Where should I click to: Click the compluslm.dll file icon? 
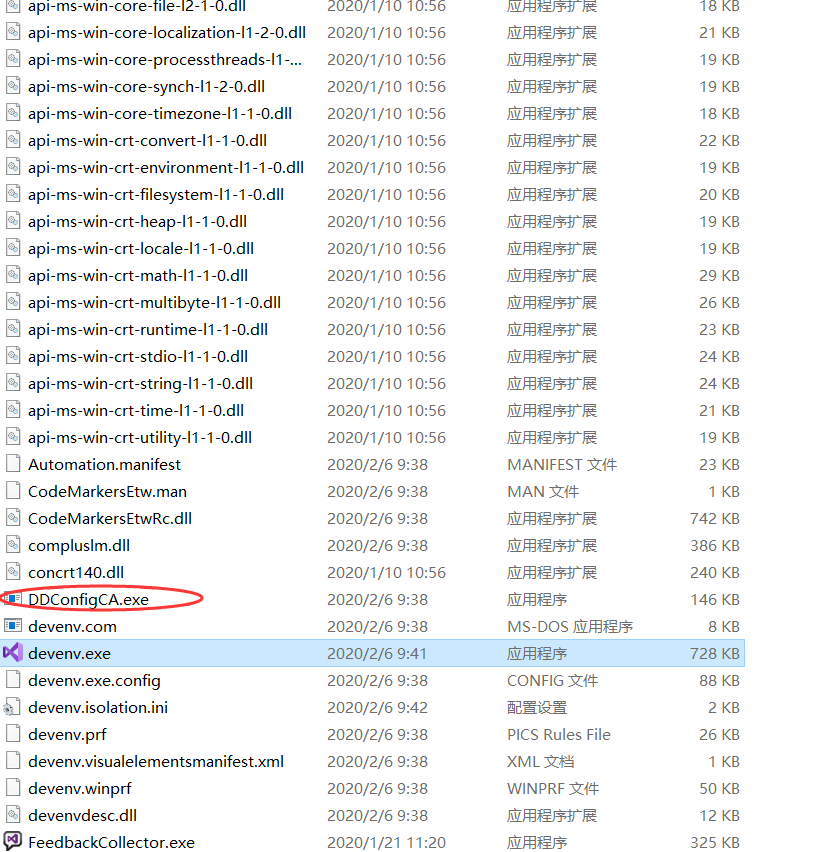tap(12, 545)
